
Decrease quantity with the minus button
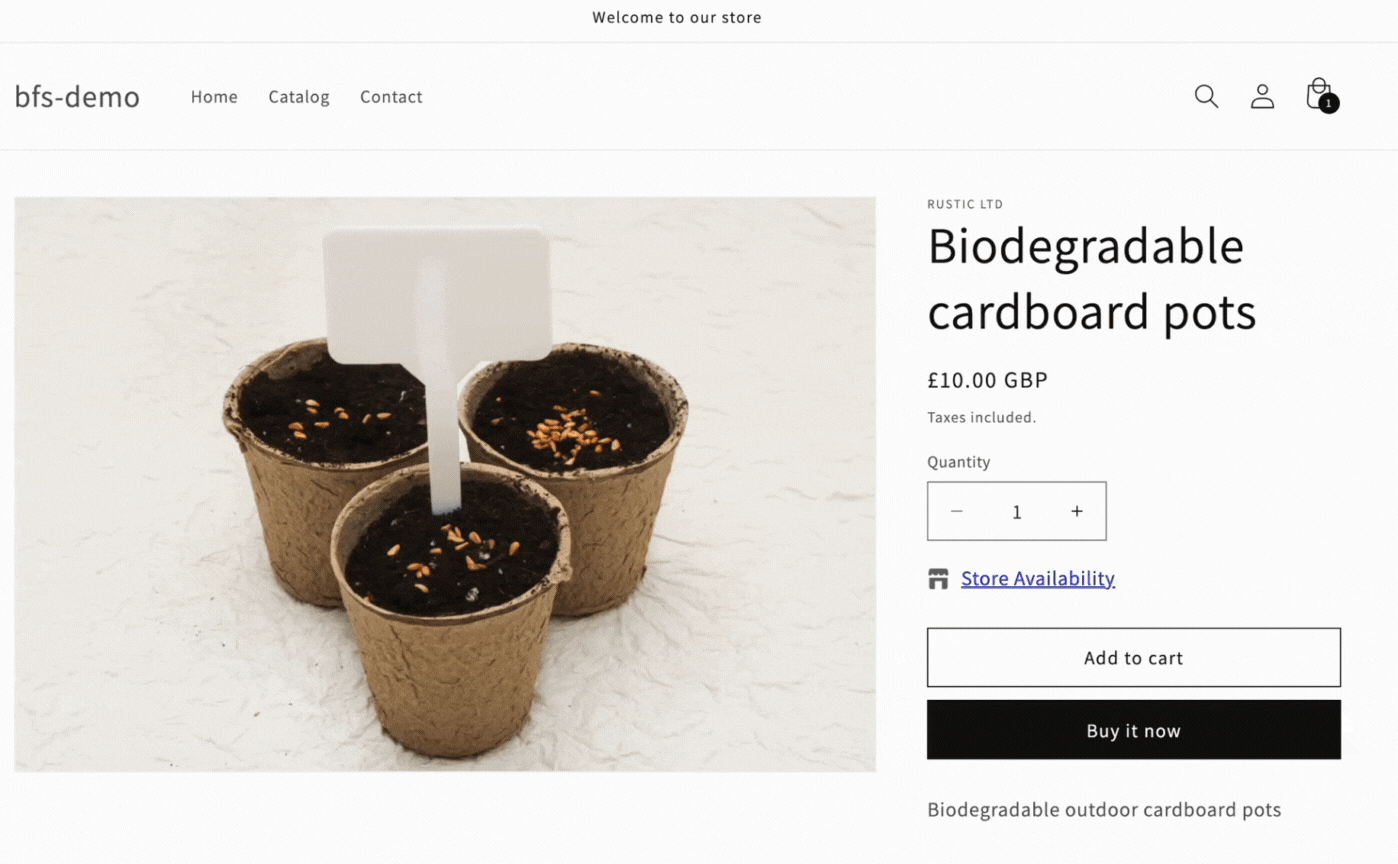point(957,511)
